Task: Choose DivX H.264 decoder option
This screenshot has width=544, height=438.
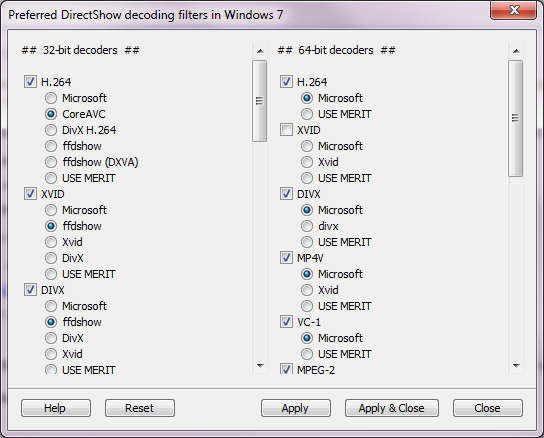Action: click(51, 130)
